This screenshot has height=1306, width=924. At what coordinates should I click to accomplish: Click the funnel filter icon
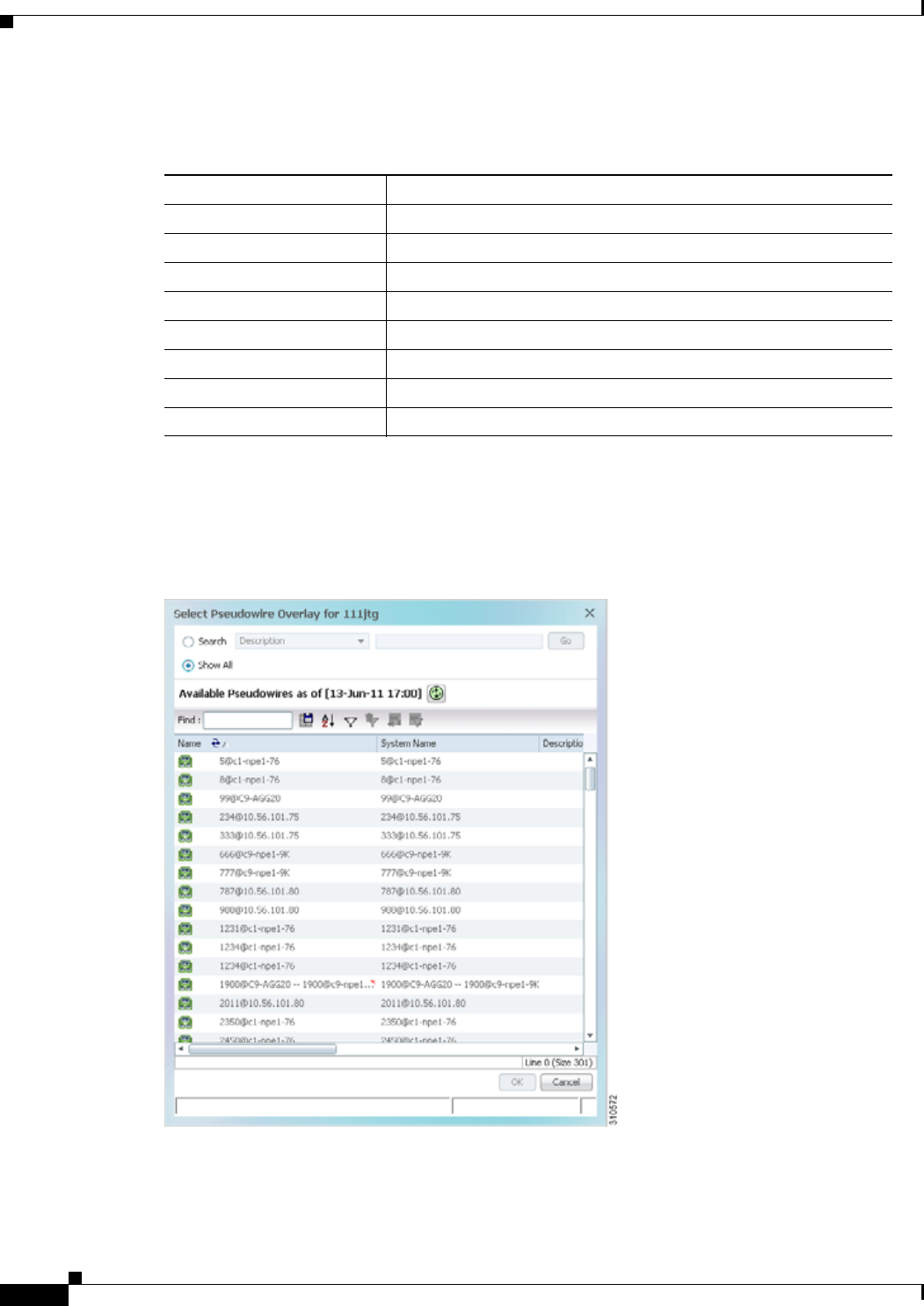click(x=351, y=721)
